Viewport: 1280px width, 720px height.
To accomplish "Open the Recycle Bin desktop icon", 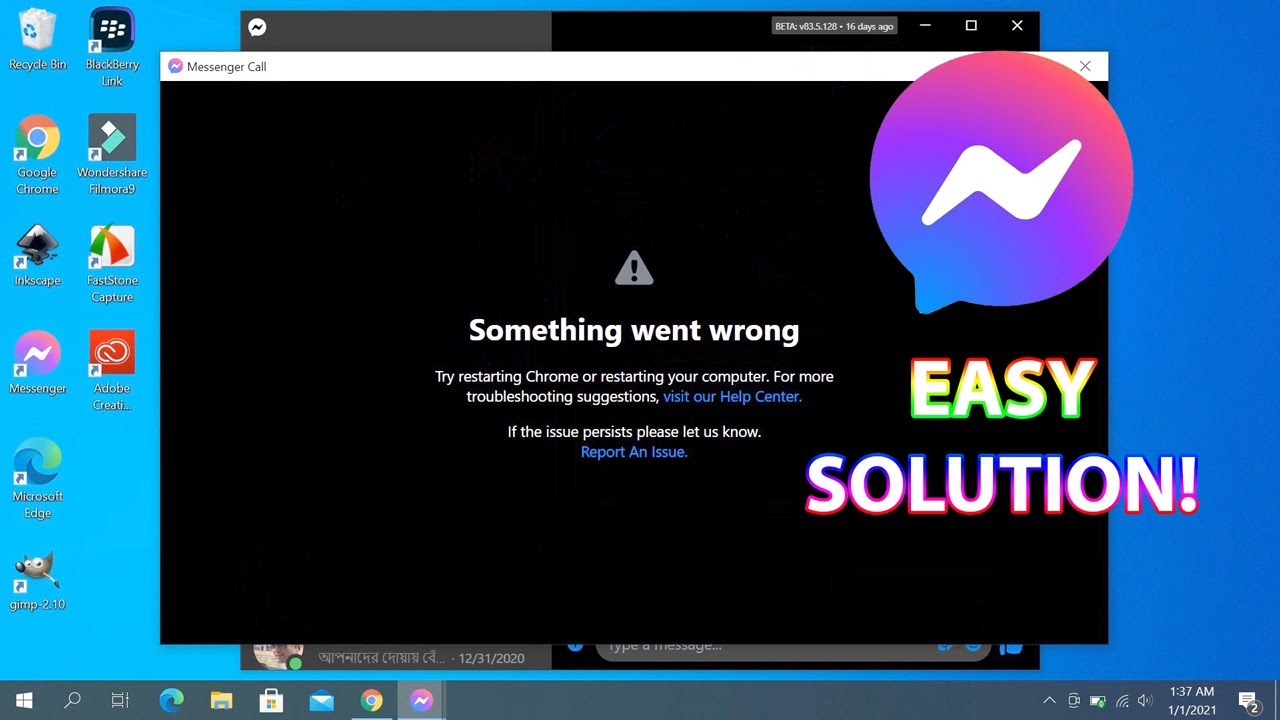I will coord(38,40).
